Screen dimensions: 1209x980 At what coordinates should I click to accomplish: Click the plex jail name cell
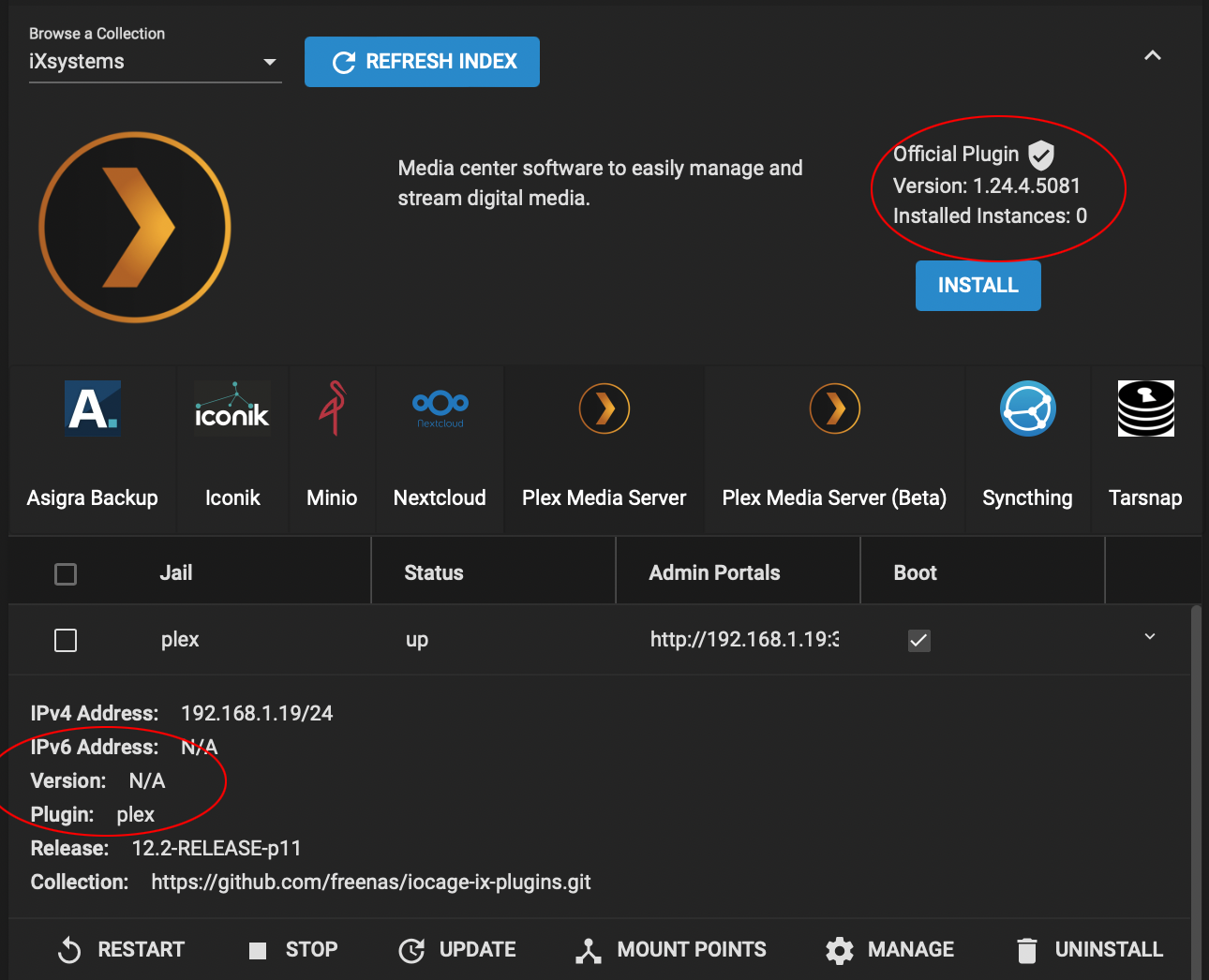(x=180, y=640)
